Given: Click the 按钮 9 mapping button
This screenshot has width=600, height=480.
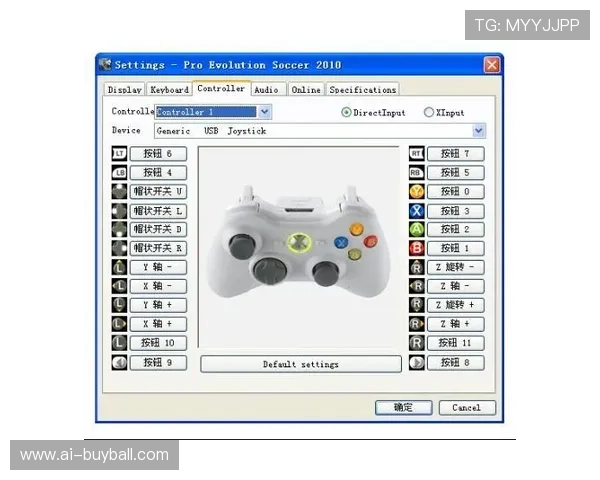Looking at the screenshot, I should click(x=158, y=362).
